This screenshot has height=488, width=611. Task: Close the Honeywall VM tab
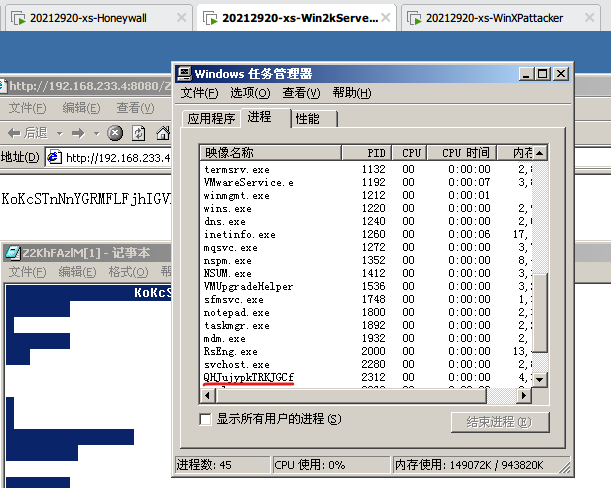pyautogui.click(x=182, y=18)
